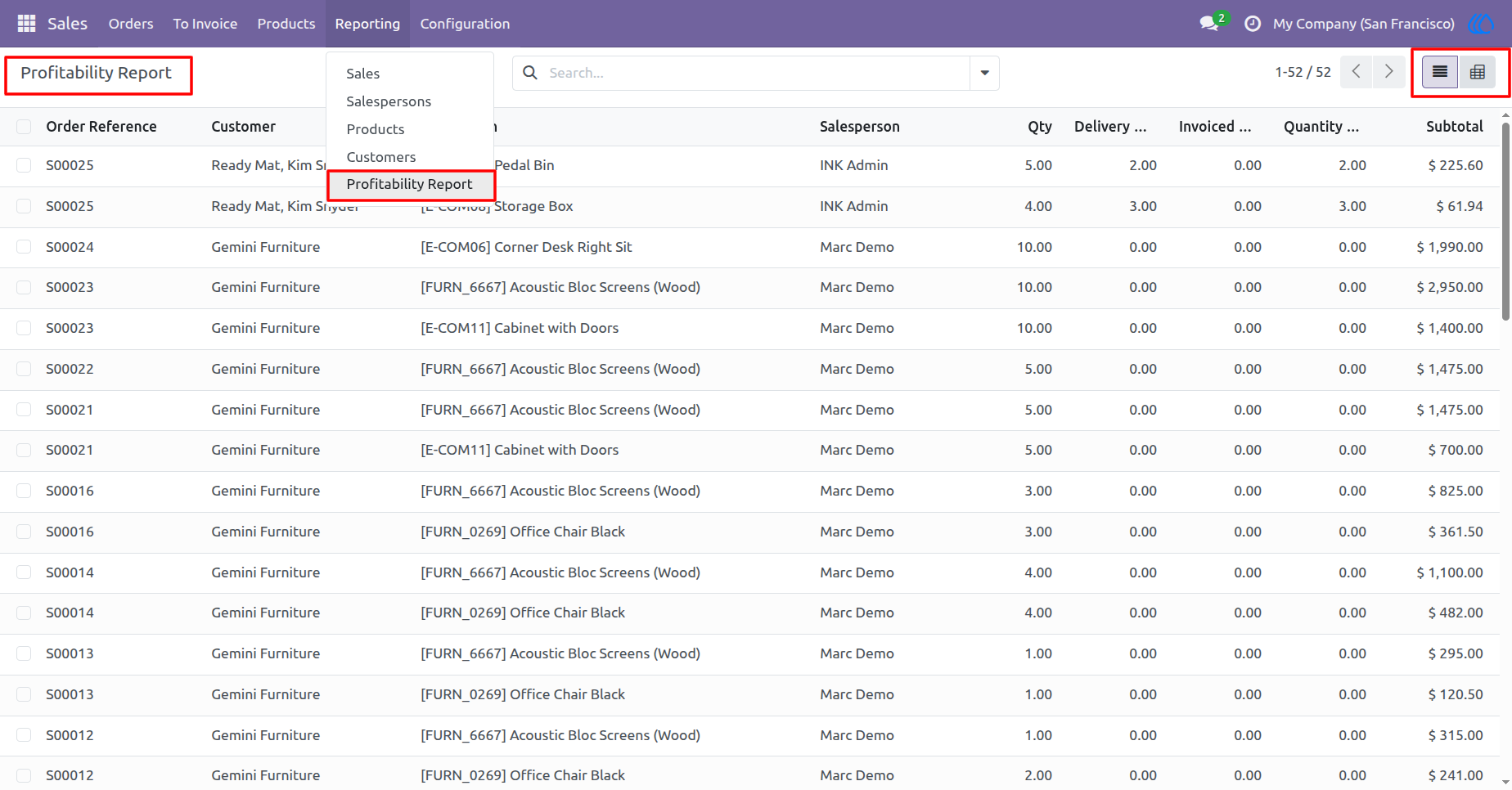Check the S00022 row checkbox
Image resolution: width=1512 pixels, height=790 pixels.
pos(24,369)
